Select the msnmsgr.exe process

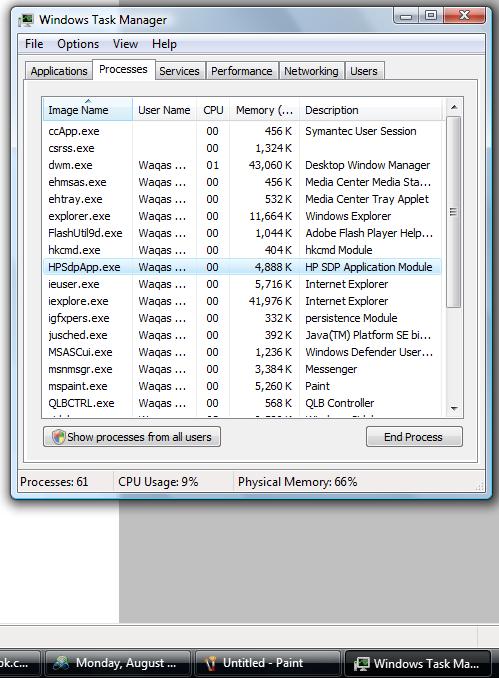[x=242, y=369]
